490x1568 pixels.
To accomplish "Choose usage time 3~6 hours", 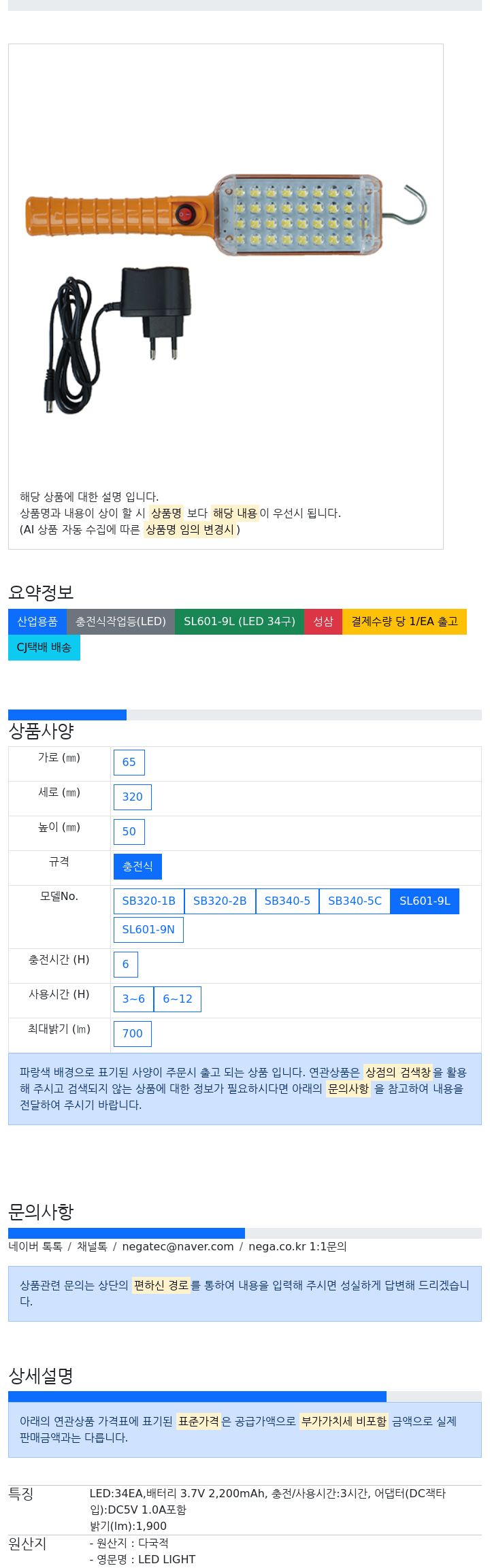I will (133, 999).
